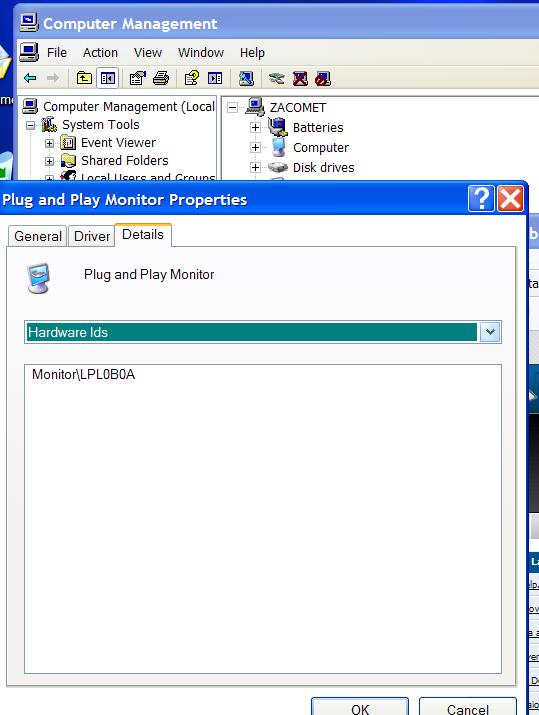539x715 pixels.
Task: Open the Help menu
Action: pos(252,52)
